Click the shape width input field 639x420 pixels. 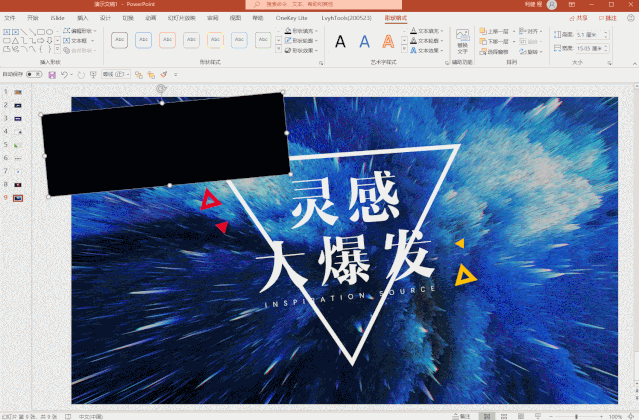coord(592,48)
